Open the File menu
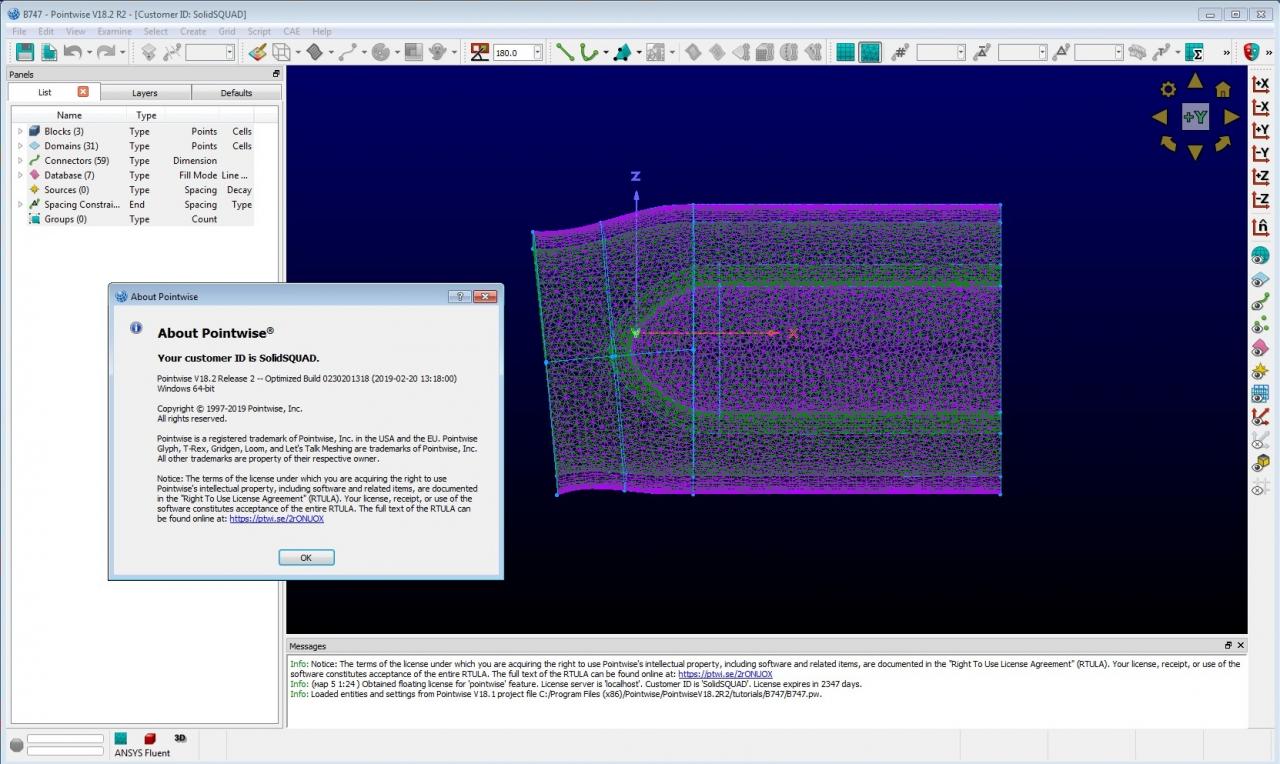The width and height of the screenshot is (1280, 764). point(19,31)
